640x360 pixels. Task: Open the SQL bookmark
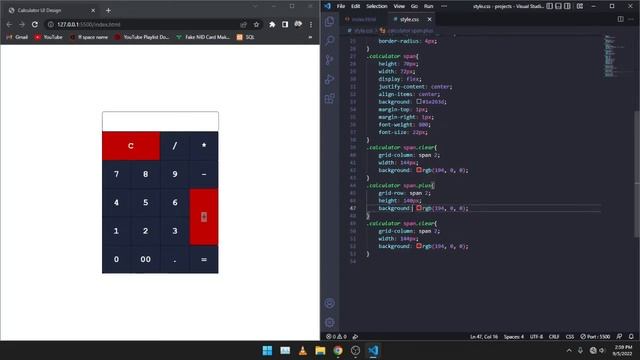tap(245, 37)
